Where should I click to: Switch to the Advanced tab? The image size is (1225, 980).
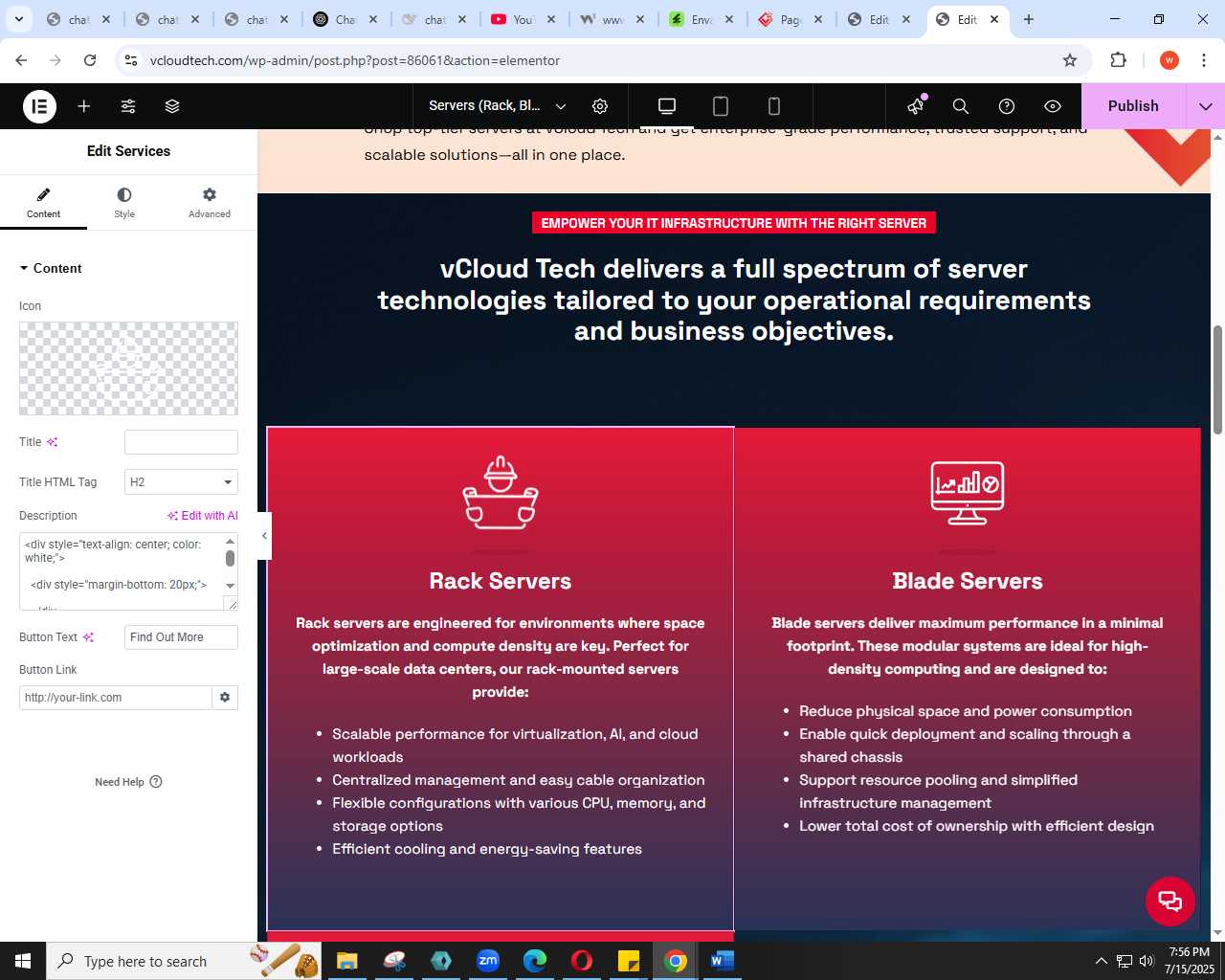pyautogui.click(x=210, y=203)
